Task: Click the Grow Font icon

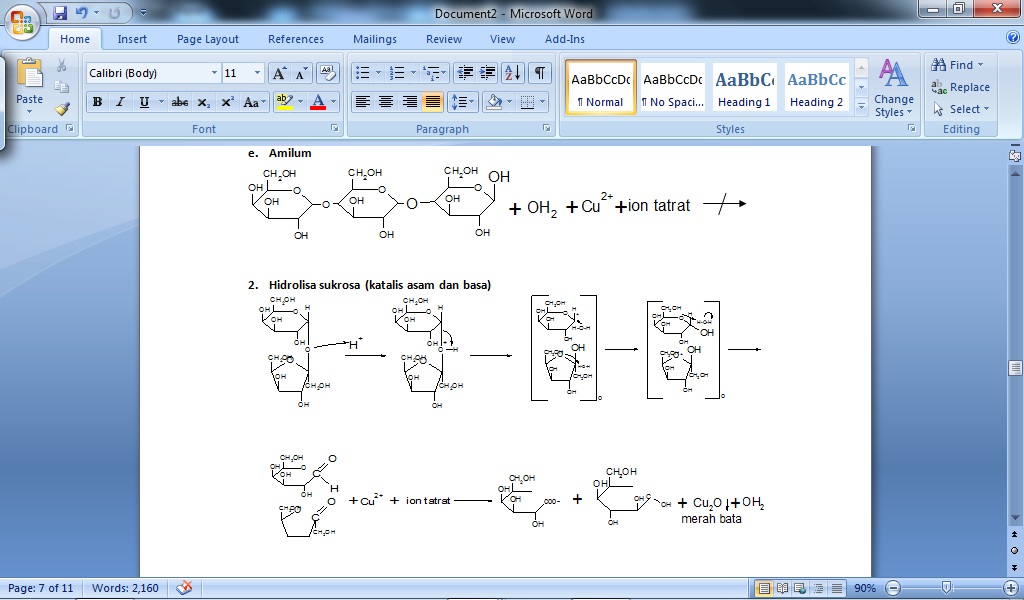Action: tap(279, 72)
